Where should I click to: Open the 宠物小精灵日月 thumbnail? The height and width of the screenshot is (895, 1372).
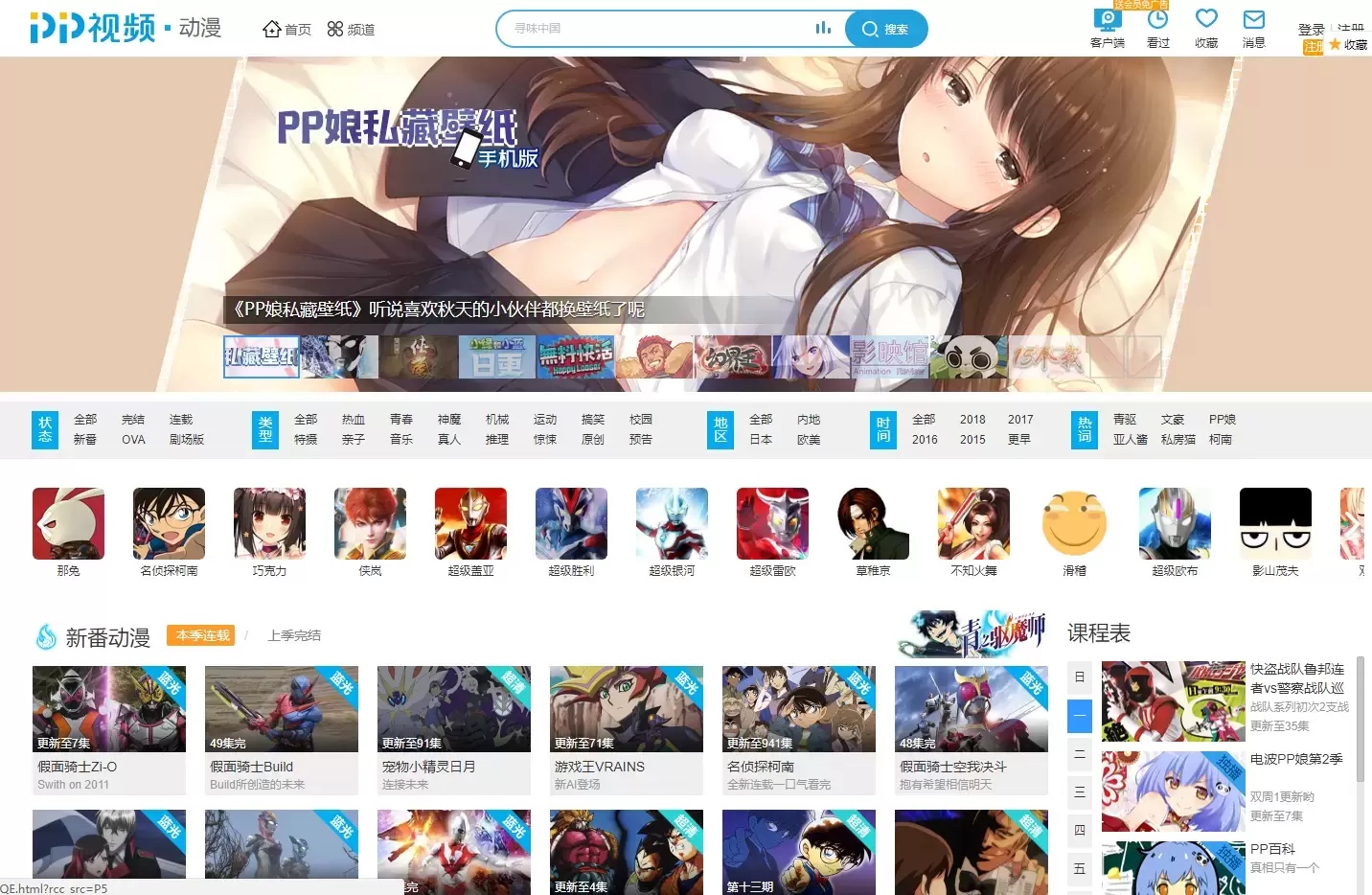(x=454, y=709)
